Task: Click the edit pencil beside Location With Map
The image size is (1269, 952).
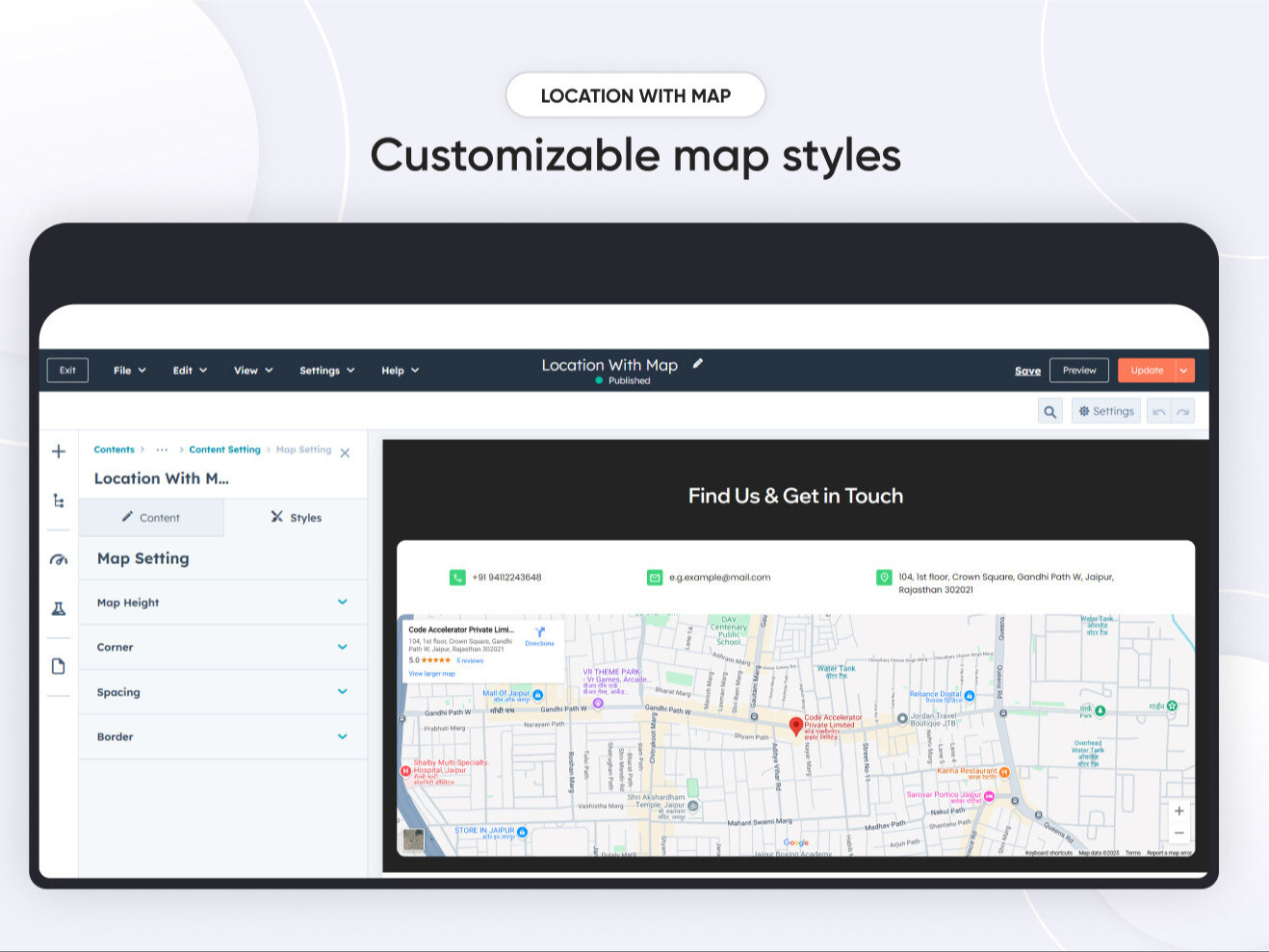Action: [697, 363]
